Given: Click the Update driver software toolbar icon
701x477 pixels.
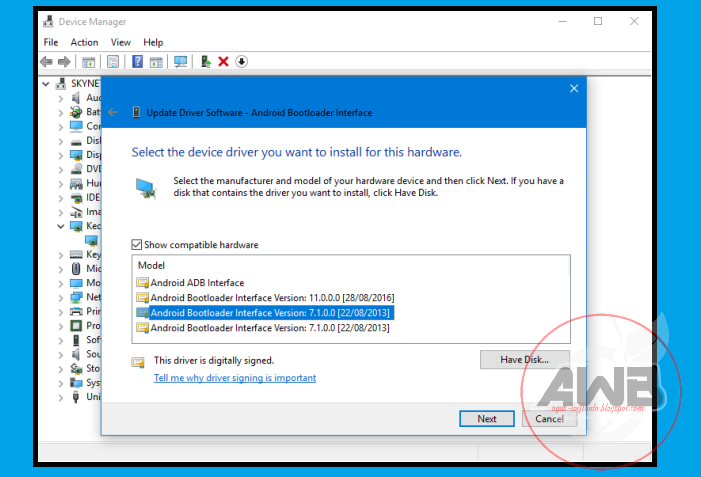Looking at the screenshot, I should pos(206,62).
